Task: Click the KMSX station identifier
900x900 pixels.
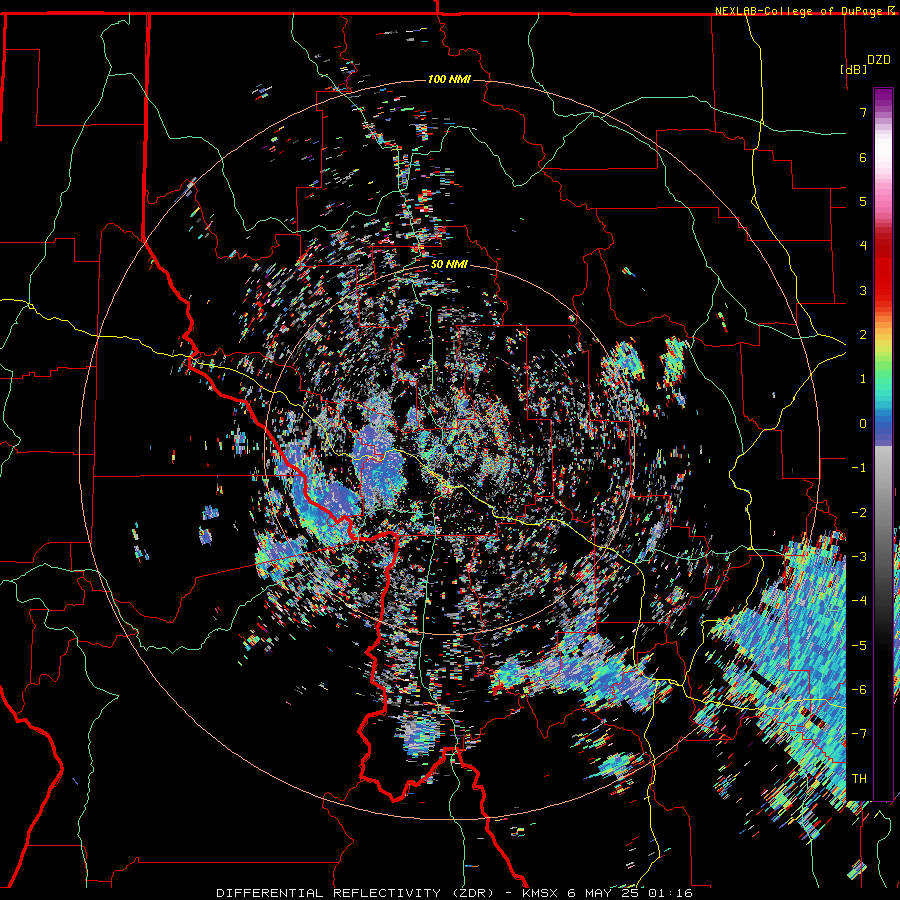Action: coord(542,893)
